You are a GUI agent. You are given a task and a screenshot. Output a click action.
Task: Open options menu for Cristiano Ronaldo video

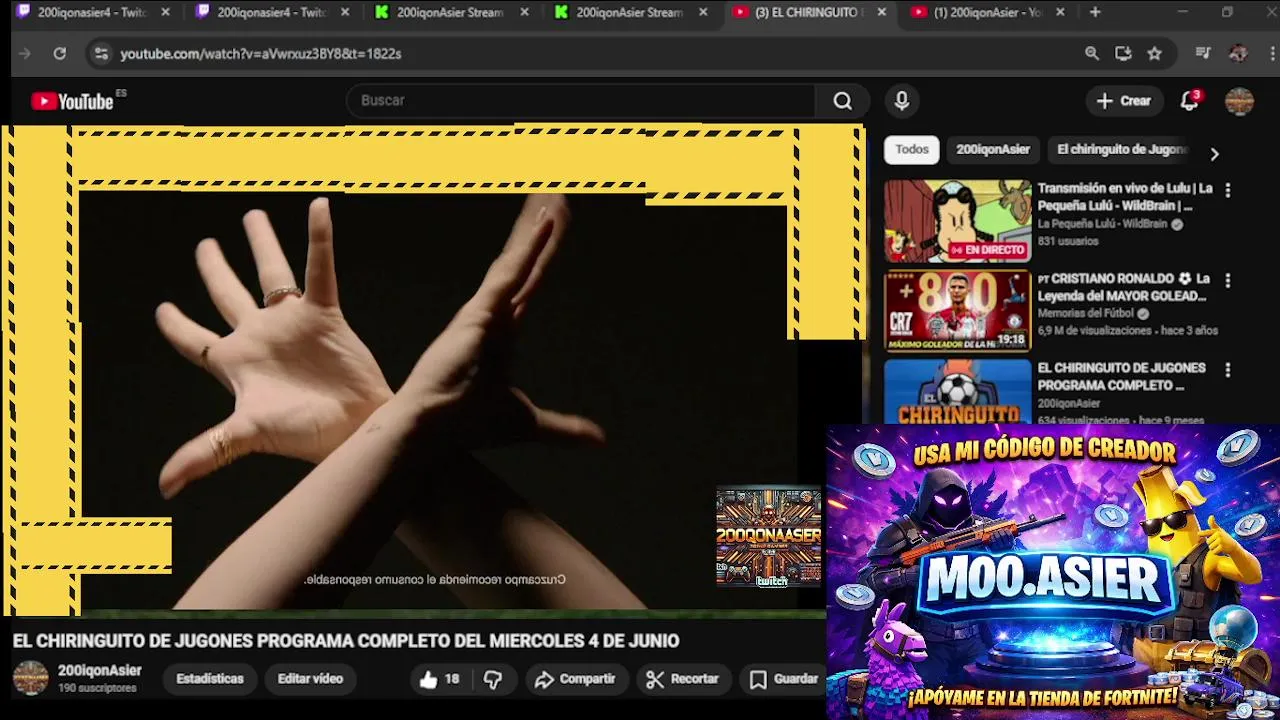click(1228, 281)
